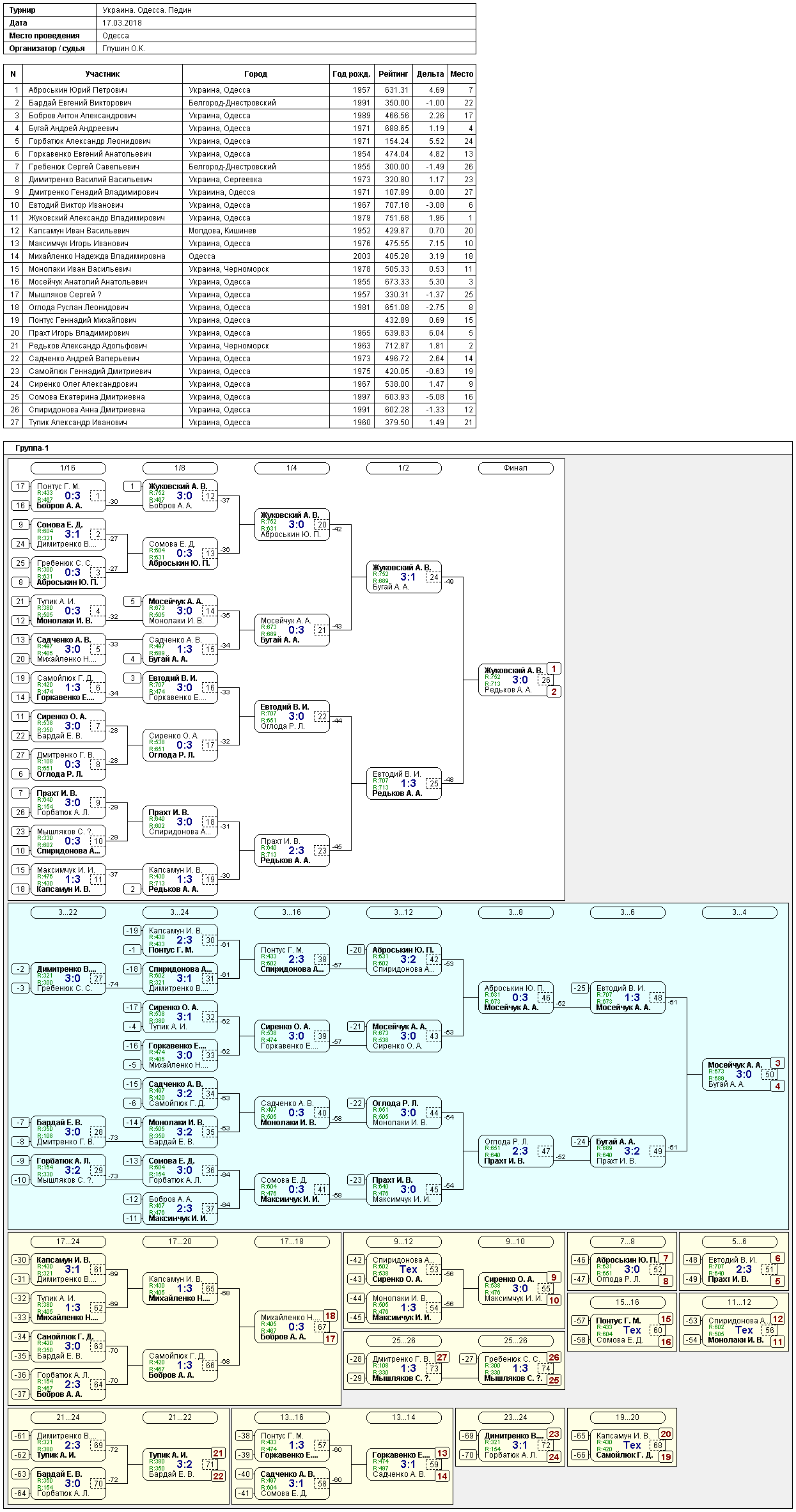
Task: Select the 17...24 round header
Action: 68,1242
